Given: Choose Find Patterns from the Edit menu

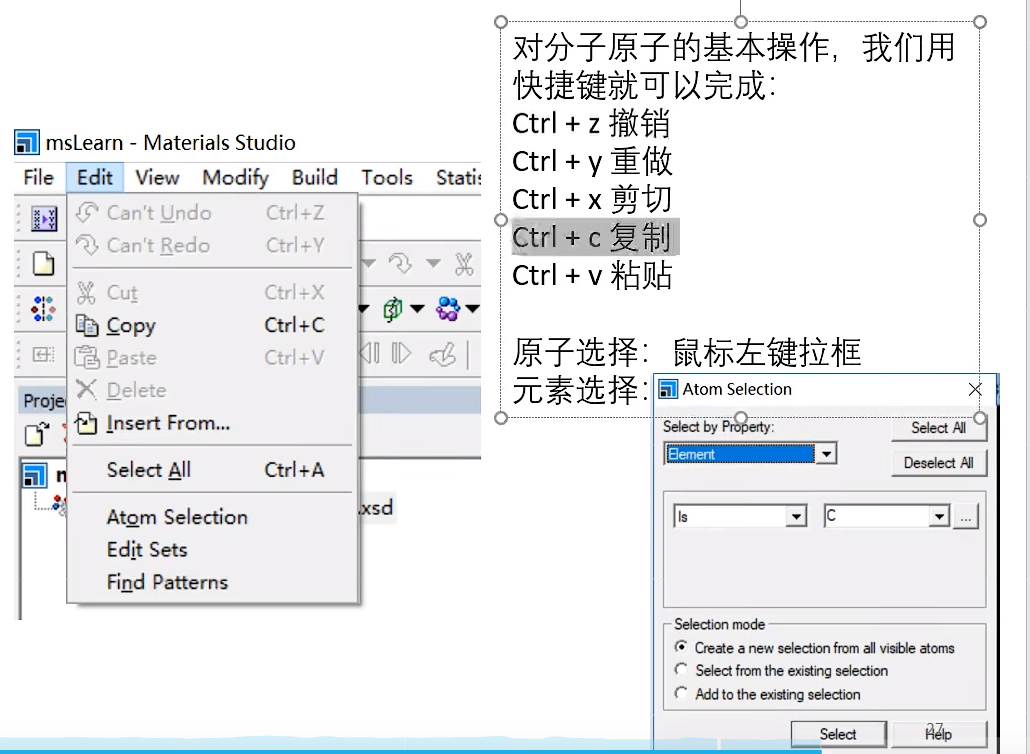Looking at the screenshot, I should click(x=167, y=582).
